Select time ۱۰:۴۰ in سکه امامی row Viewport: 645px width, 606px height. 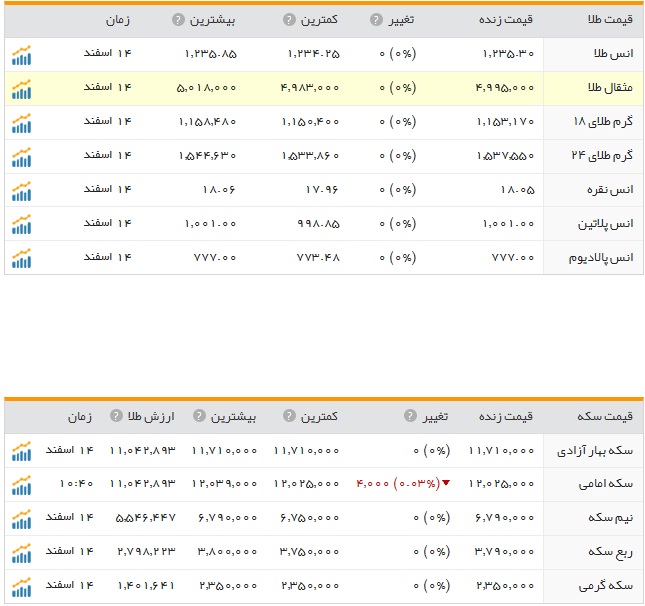click(x=77, y=484)
